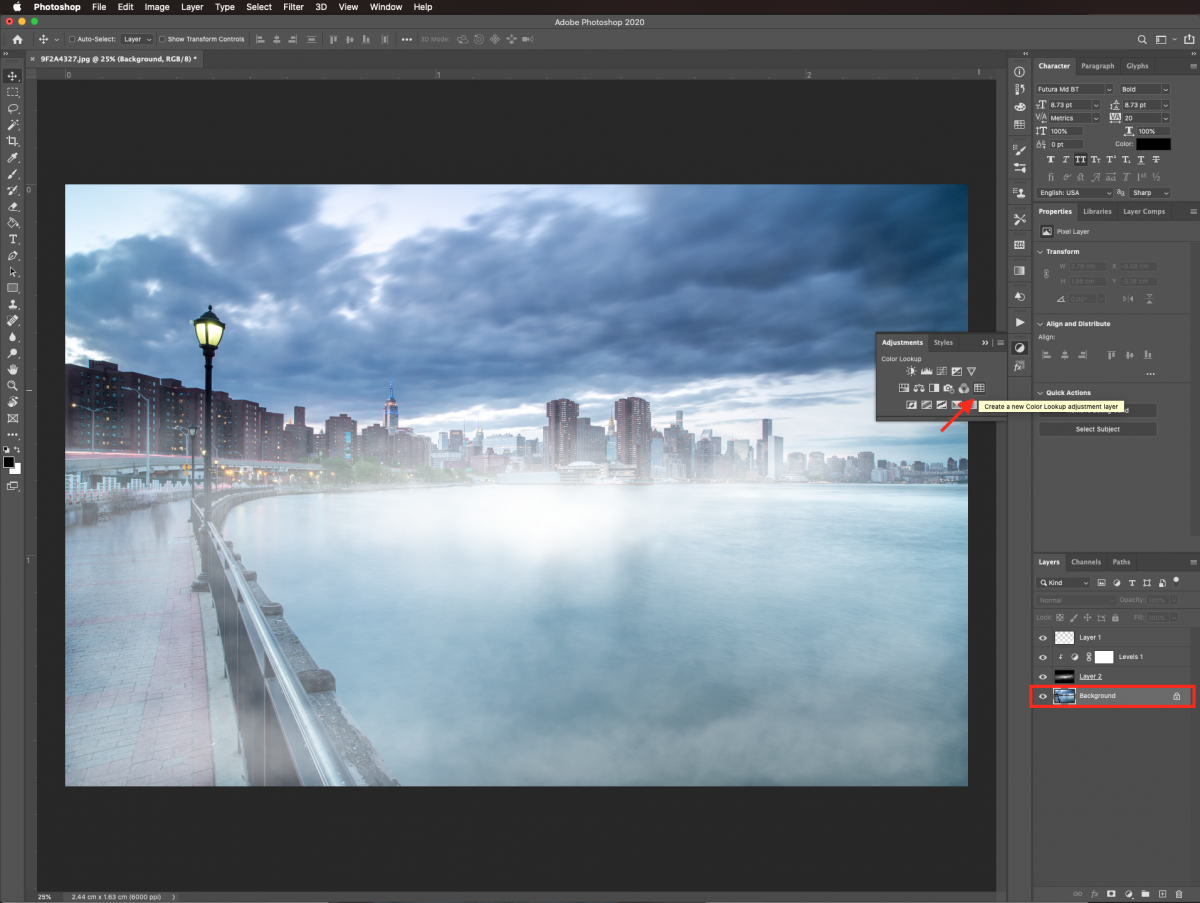Hide the Background layer

(x=1043, y=696)
